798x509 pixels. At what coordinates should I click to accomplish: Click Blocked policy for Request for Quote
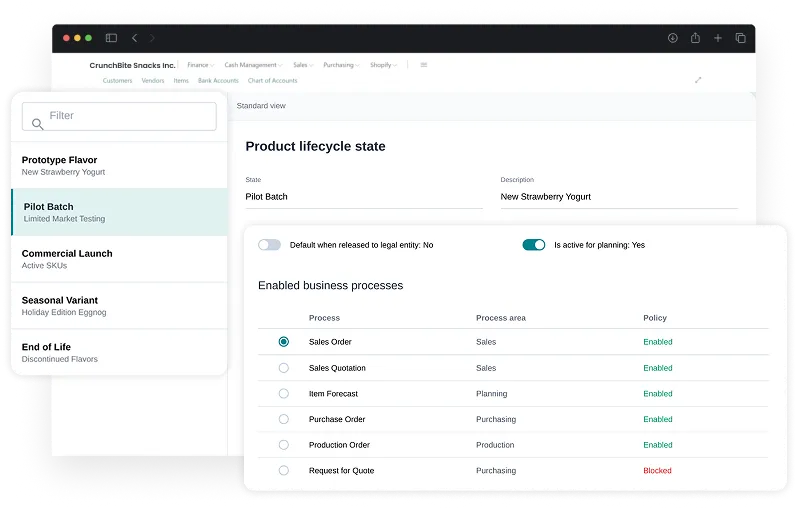coord(657,470)
